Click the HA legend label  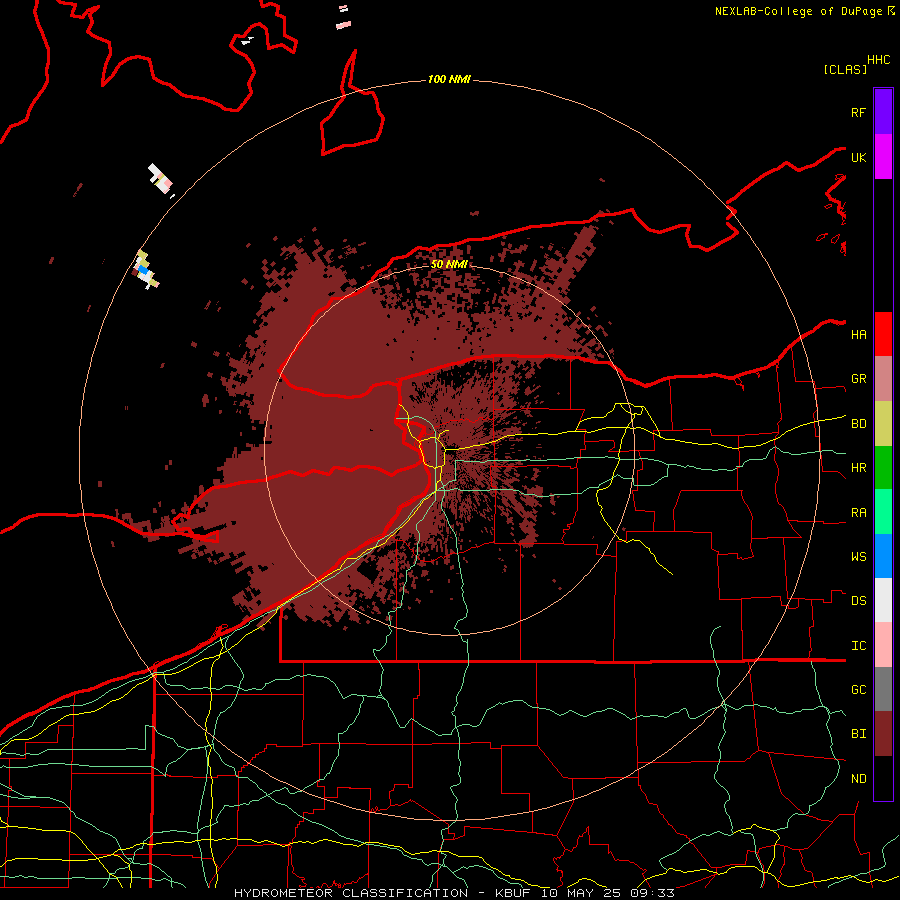pos(858,335)
